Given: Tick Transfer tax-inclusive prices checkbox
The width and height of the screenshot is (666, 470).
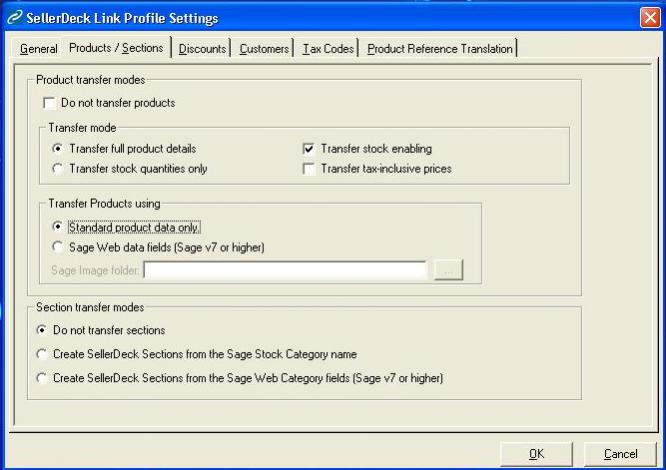Looking at the screenshot, I should [x=309, y=169].
